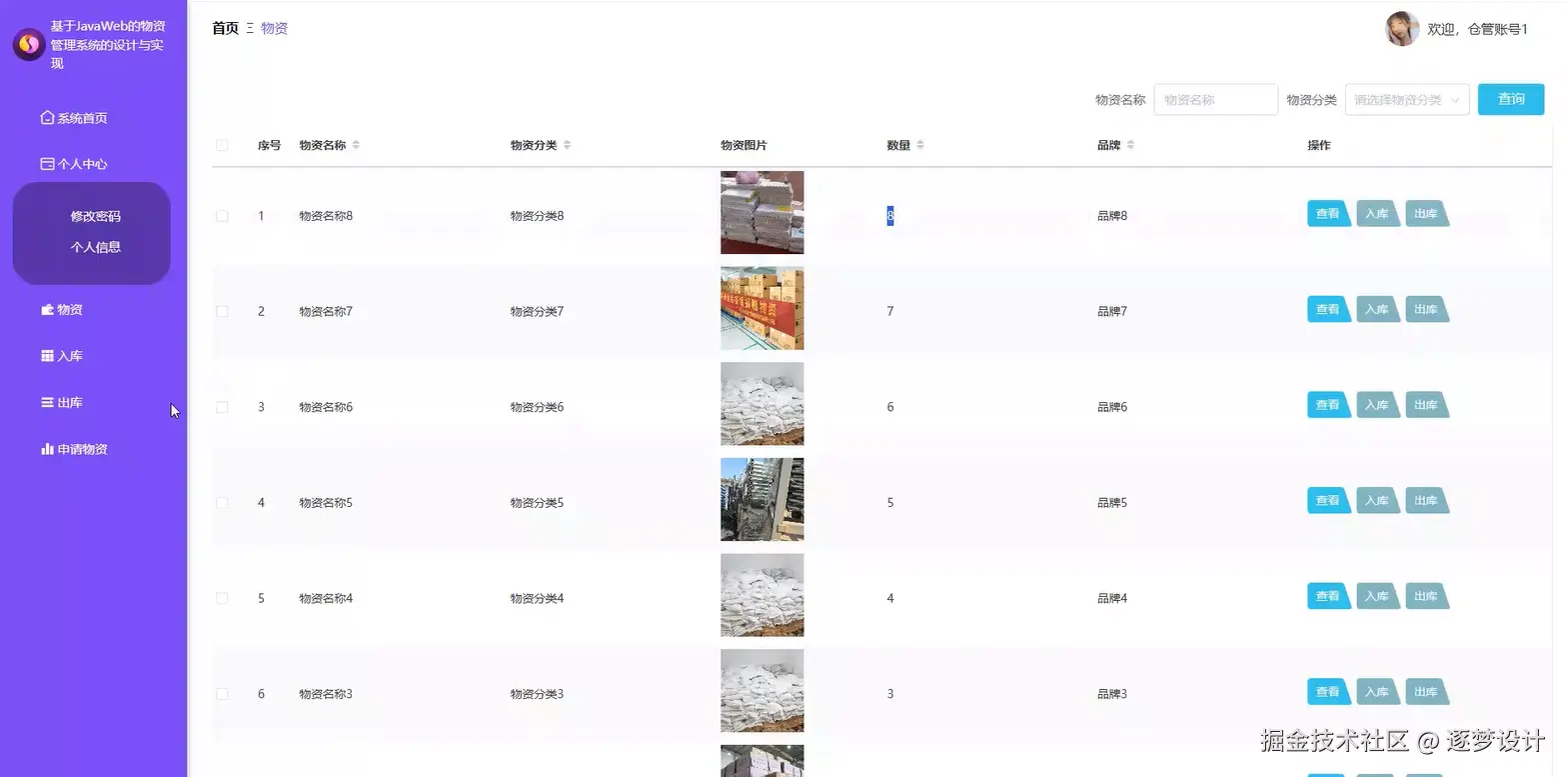Click the 物资分类8 cell text
Screen dimensions: 1568x777
pos(537,216)
